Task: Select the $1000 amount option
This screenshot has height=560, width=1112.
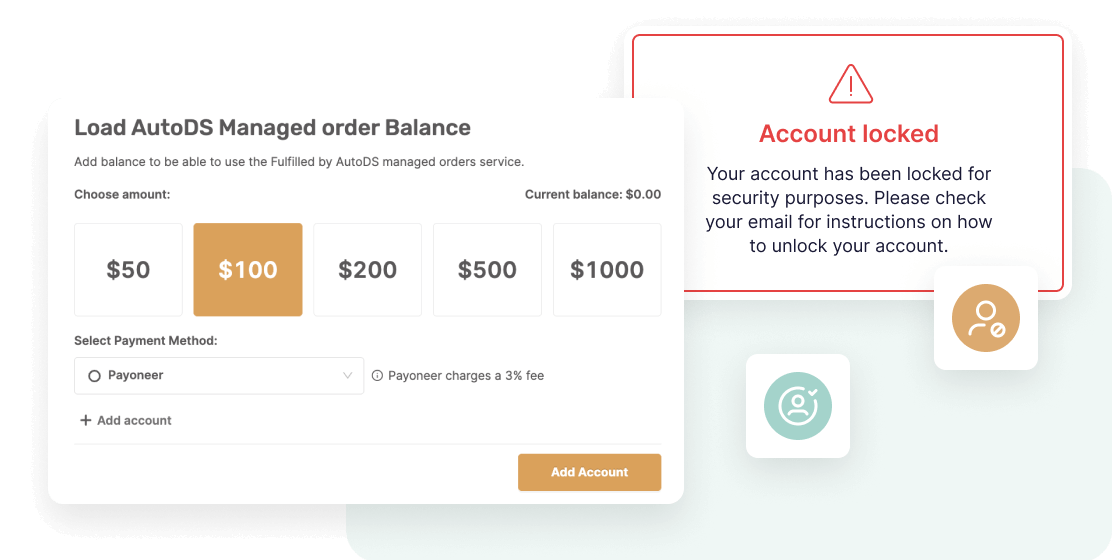Action: point(607,269)
